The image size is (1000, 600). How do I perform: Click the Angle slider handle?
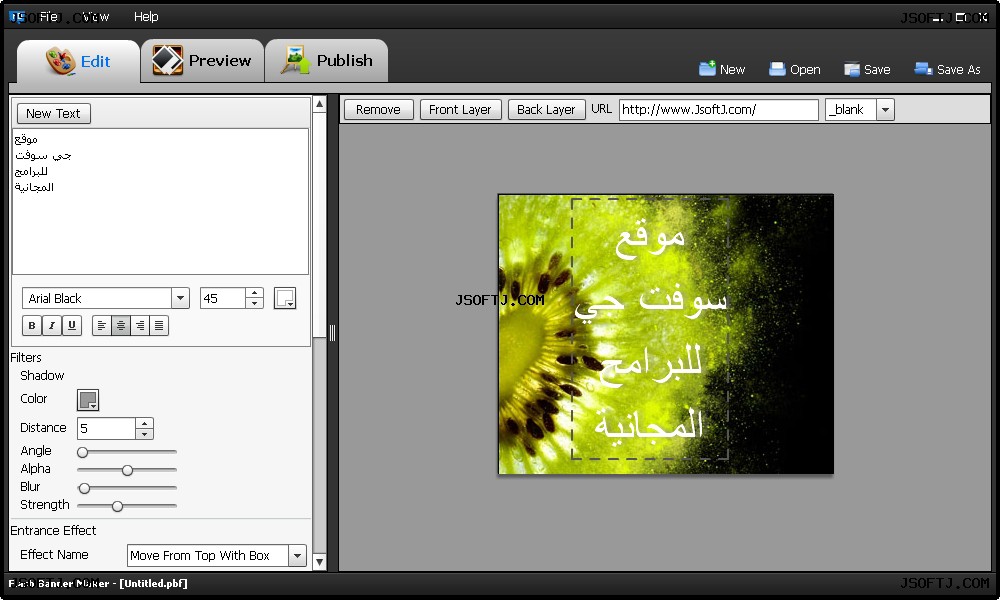[x=82, y=452]
